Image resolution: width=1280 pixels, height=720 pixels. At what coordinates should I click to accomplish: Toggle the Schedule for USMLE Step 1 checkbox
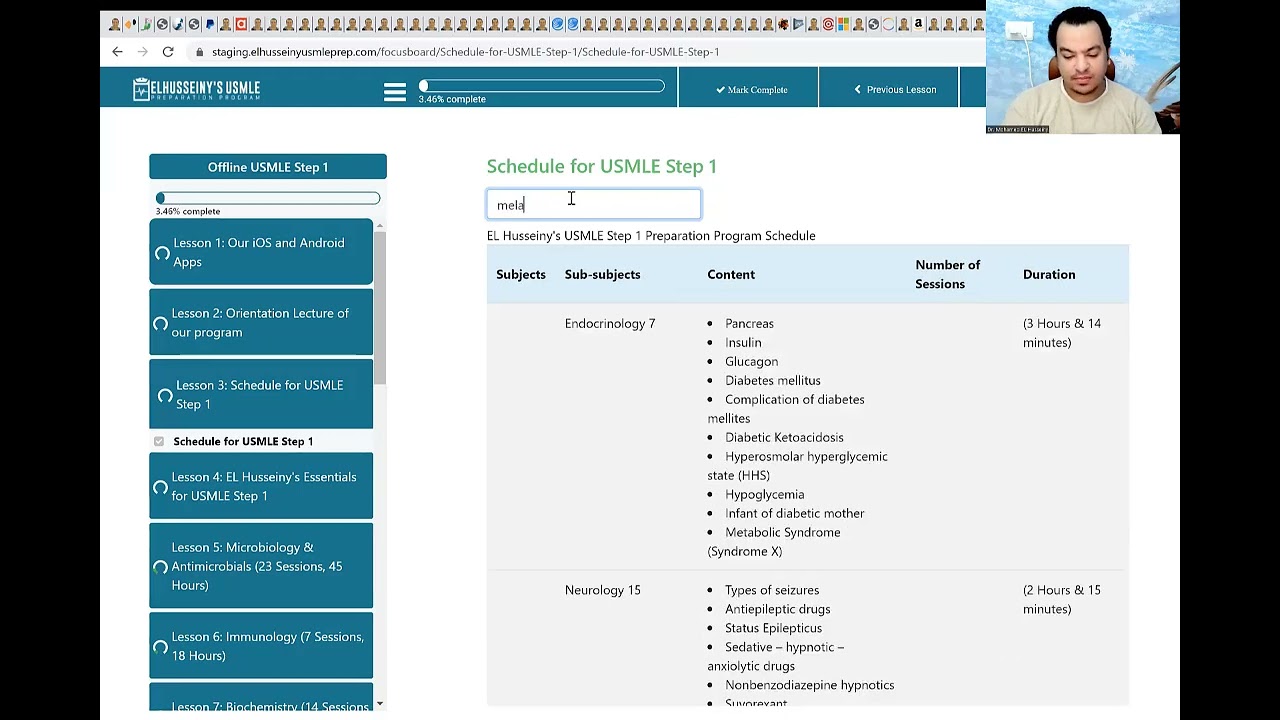click(159, 441)
